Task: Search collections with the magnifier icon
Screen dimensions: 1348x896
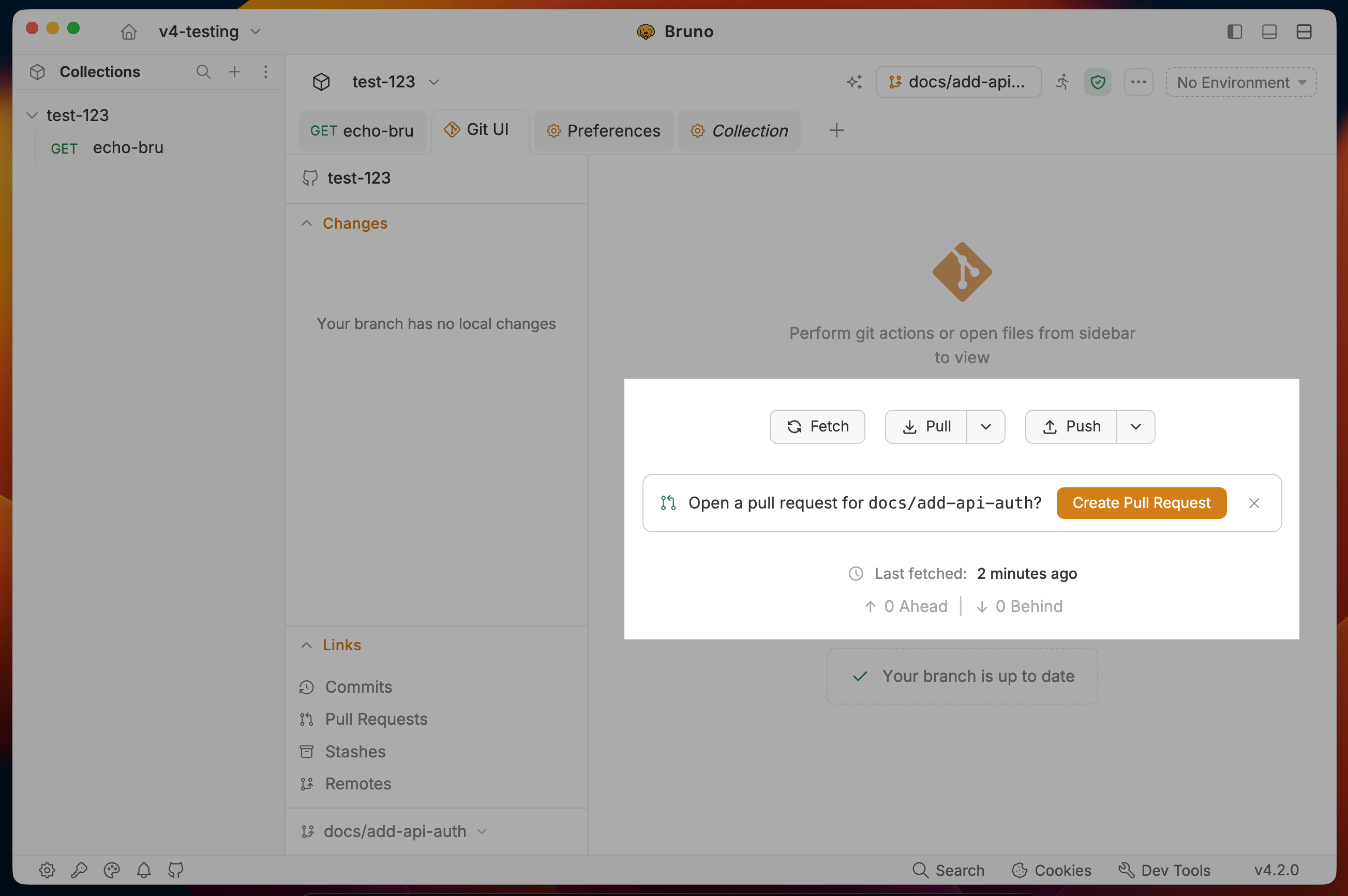Action: (x=203, y=71)
